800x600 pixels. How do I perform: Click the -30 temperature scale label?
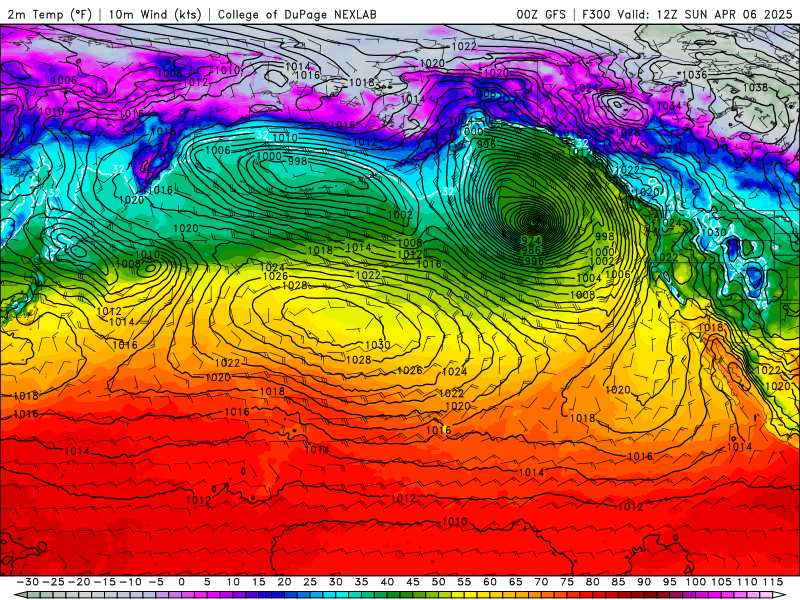(x=28, y=582)
